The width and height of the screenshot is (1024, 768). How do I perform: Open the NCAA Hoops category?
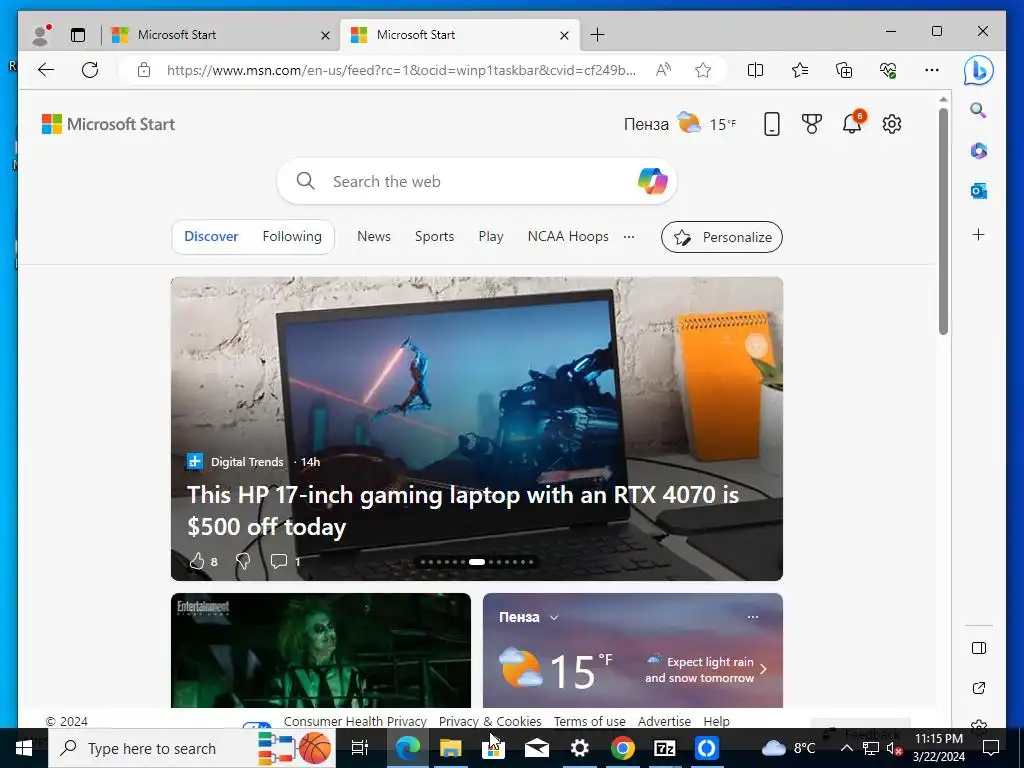click(568, 236)
